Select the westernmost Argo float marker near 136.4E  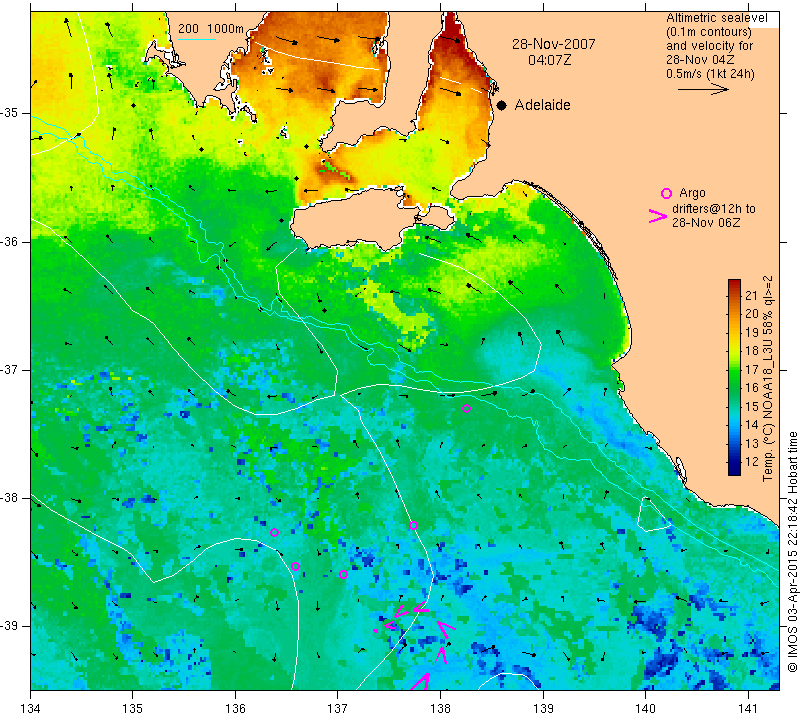(274, 532)
